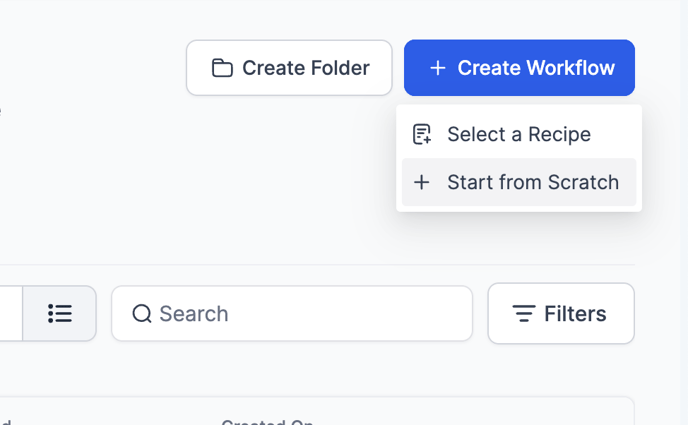Click the plus icon beside Start from Scratch

tap(422, 182)
